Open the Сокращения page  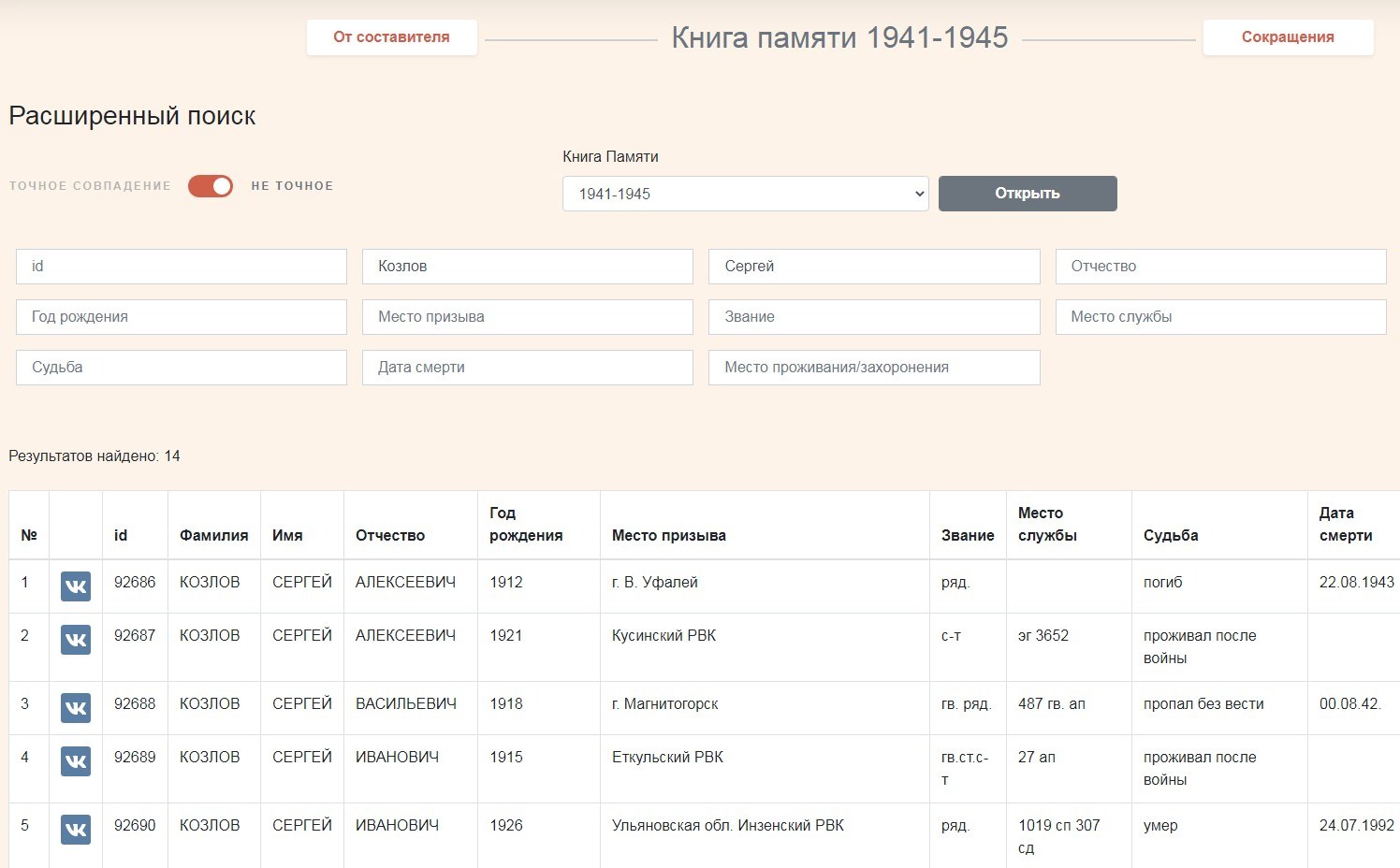(1288, 37)
